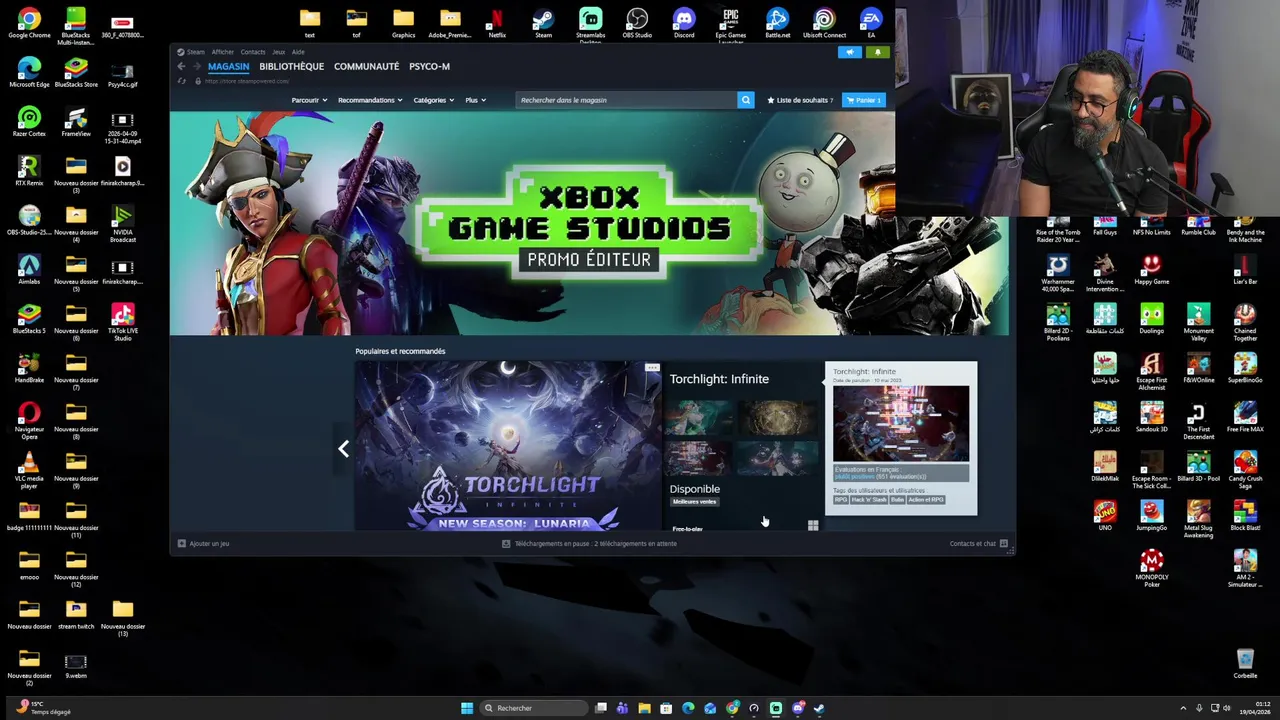Open Torchlight Infinite featured image
The image size is (1280, 720).
[x=508, y=446]
